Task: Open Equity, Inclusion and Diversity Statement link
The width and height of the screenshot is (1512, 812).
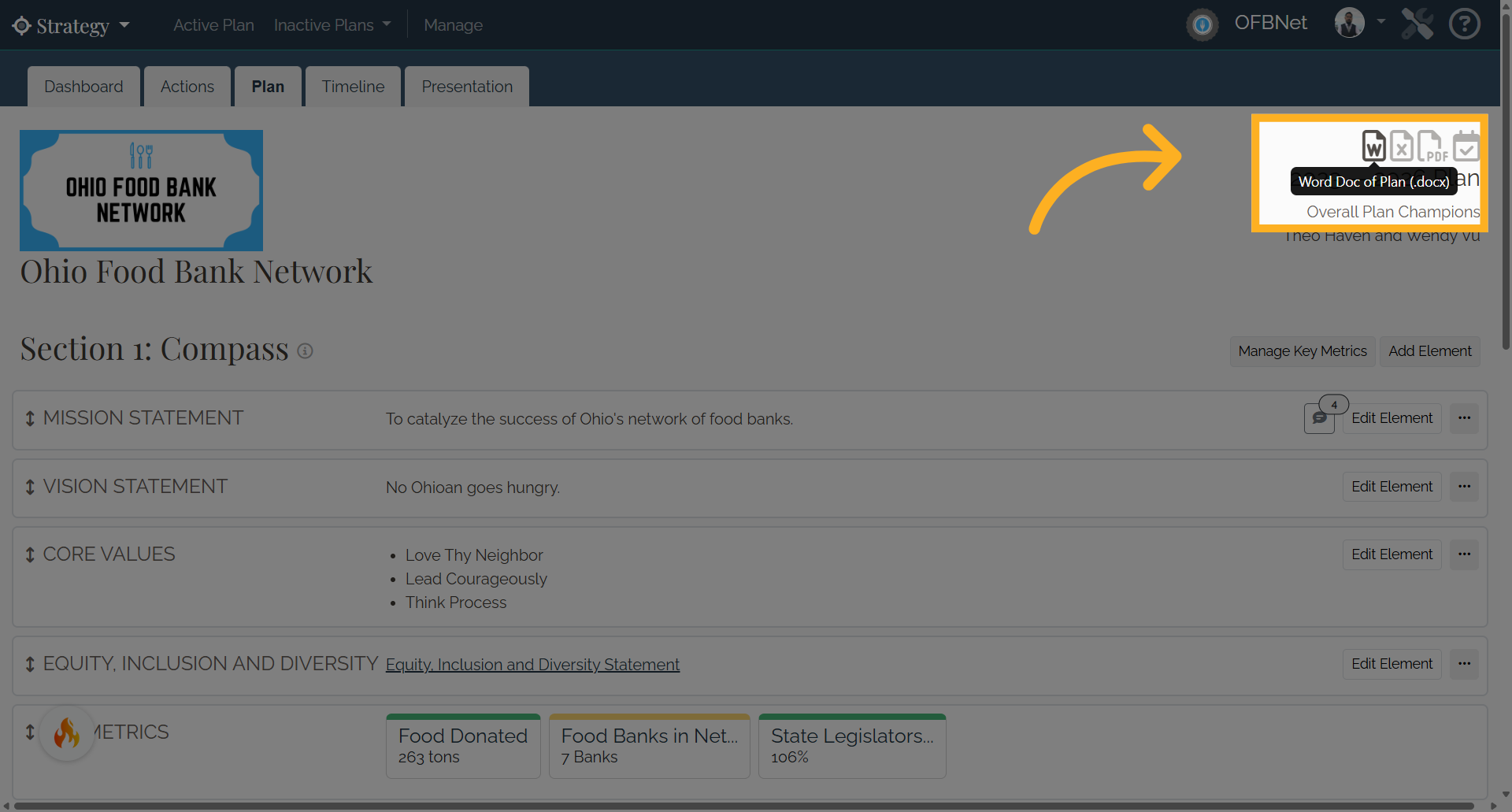Action: [532, 665]
